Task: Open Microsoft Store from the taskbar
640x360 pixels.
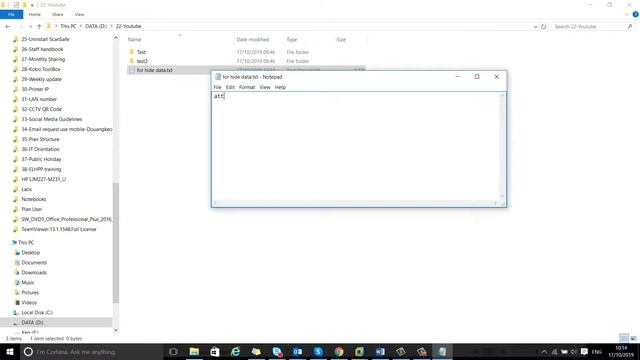Action: tap(215, 351)
